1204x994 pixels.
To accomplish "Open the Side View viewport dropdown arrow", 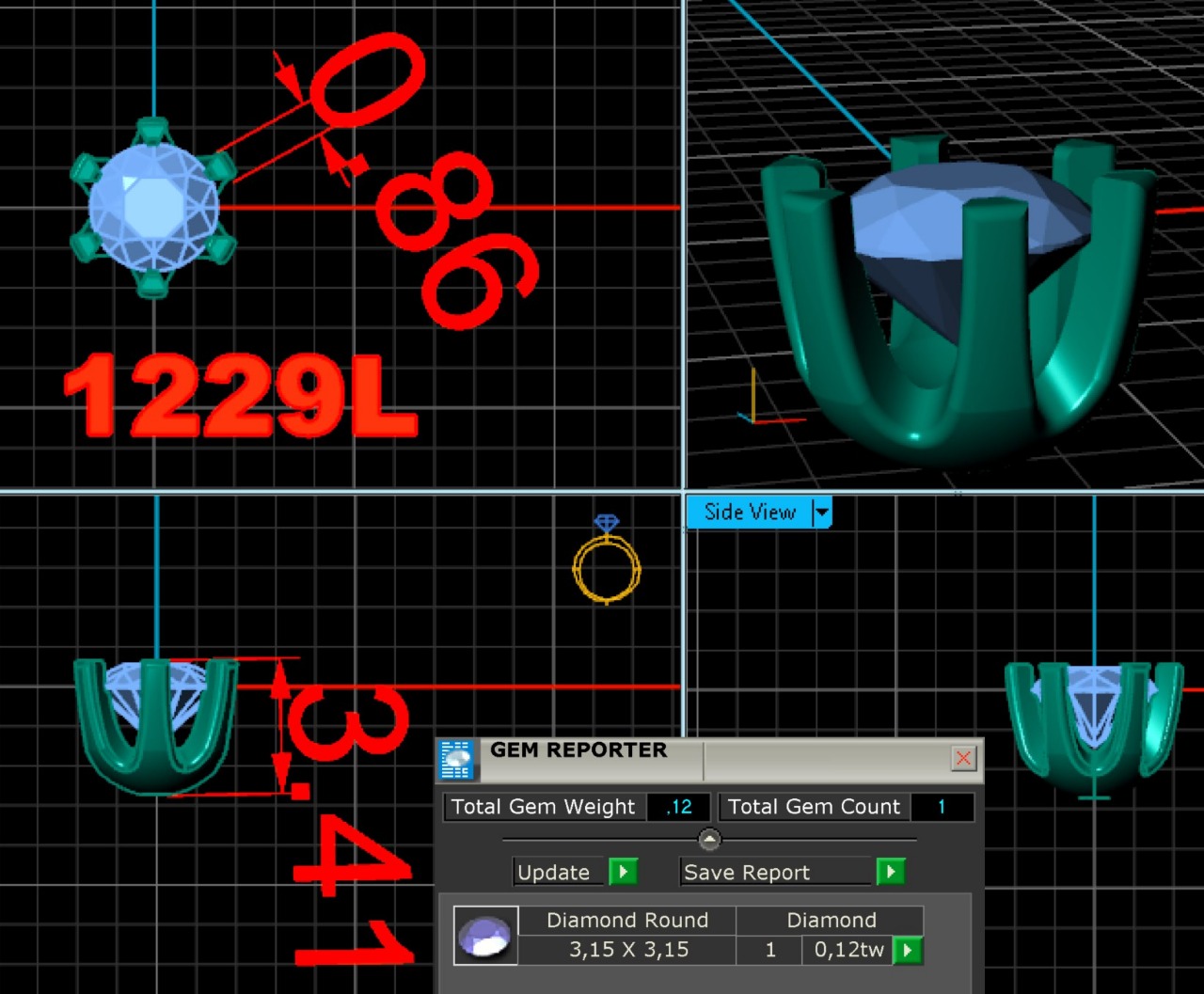I will click(822, 513).
